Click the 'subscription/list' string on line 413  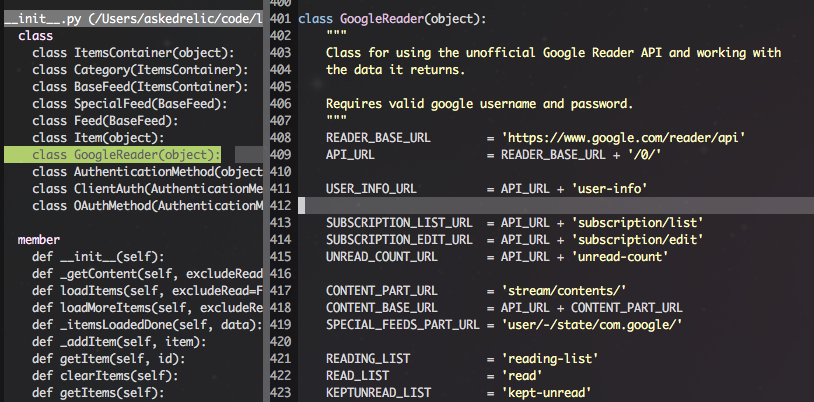pyautogui.click(x=637, y=223)
